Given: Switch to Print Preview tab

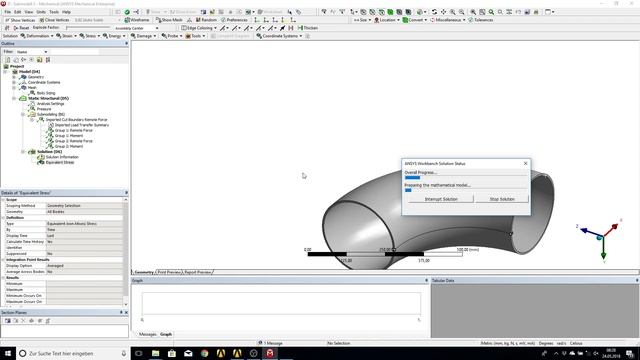Looking at the screenshot, I should [x=169, y=272].
